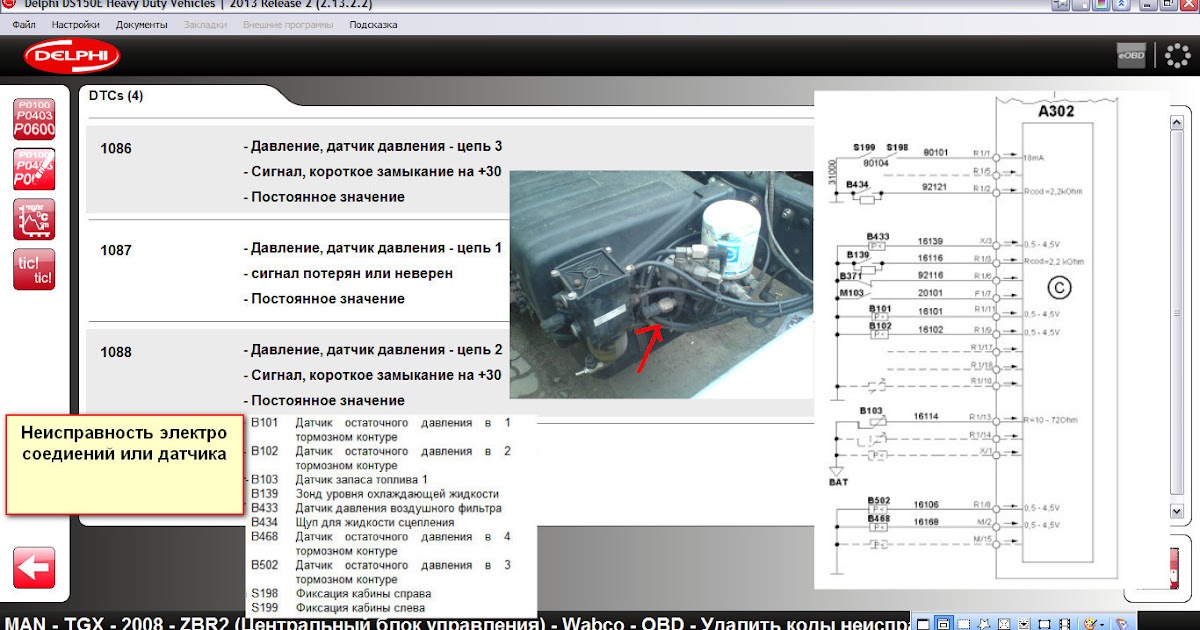Screen dimensions: 1200x630
Task: Click 'сигнал потерян или неверен' line
Action: (x=348, y=273)
